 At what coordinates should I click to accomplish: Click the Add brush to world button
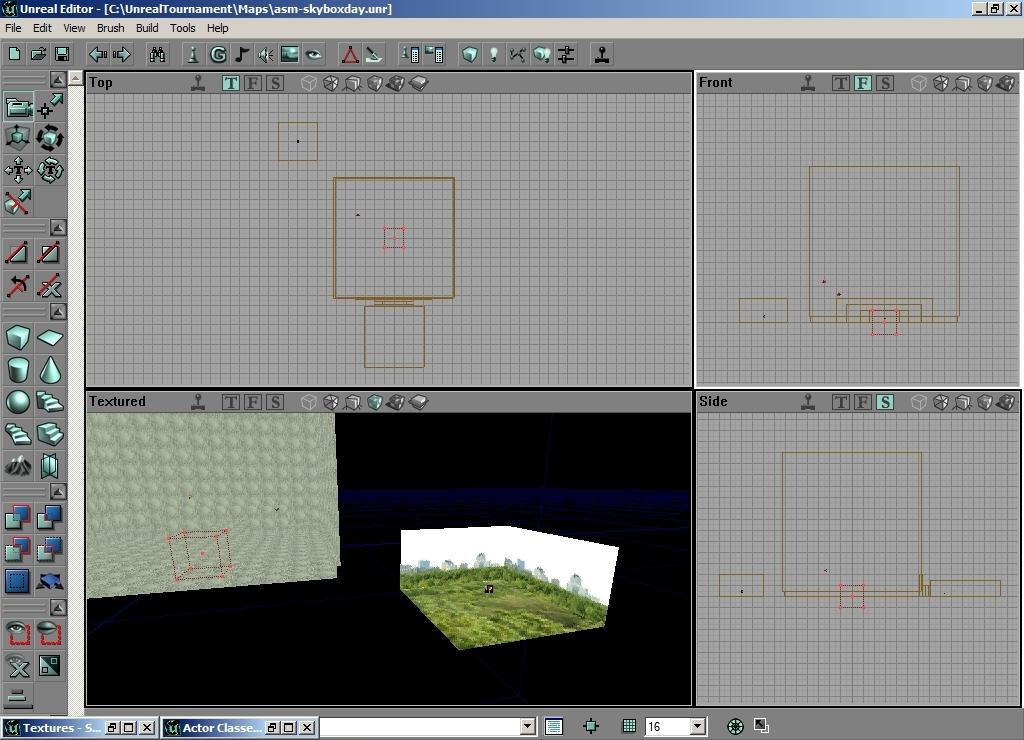(18, 517)
